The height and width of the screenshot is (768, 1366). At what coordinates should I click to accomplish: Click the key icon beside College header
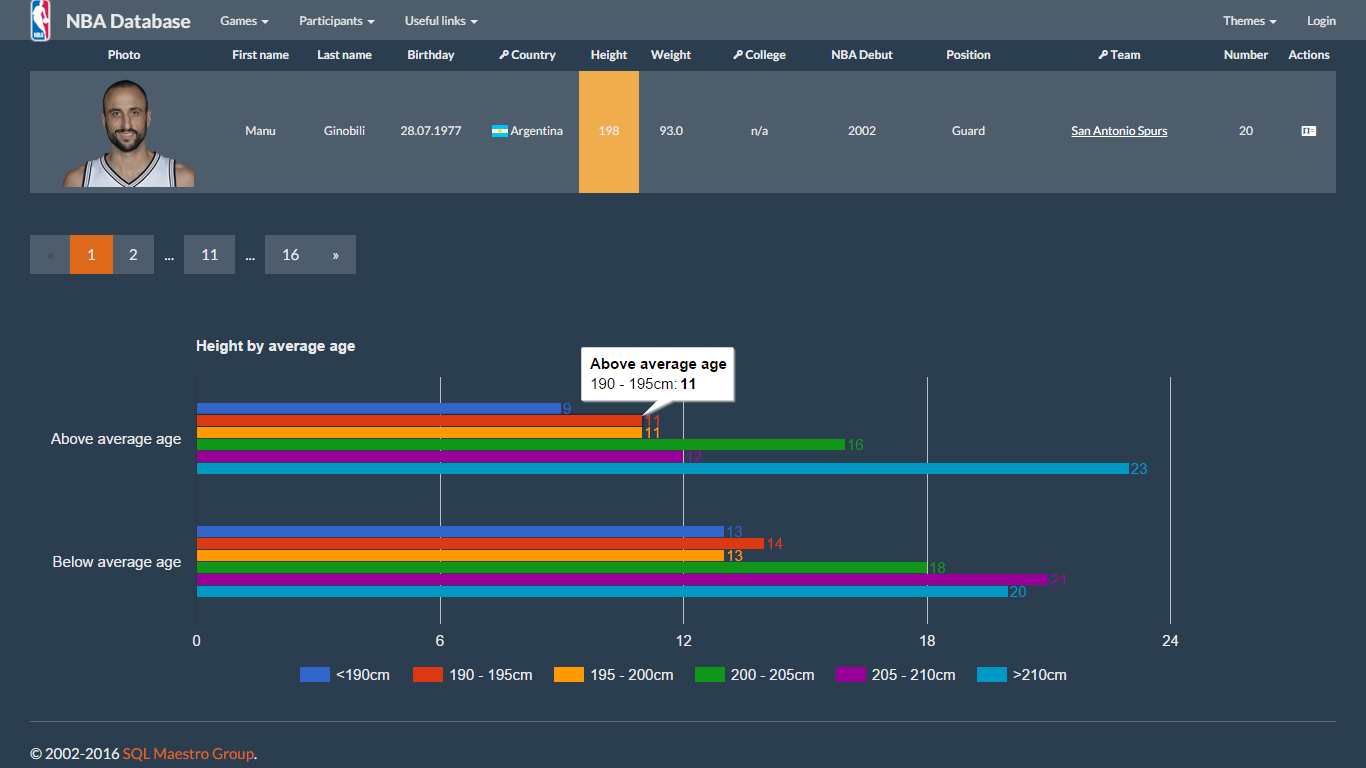pyautogui.click(x=738, y=55)
